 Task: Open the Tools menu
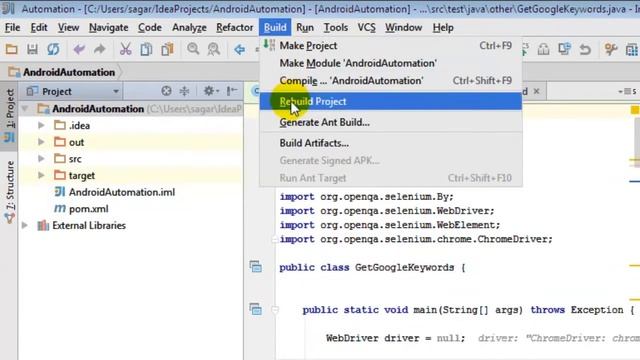(336, 27)
